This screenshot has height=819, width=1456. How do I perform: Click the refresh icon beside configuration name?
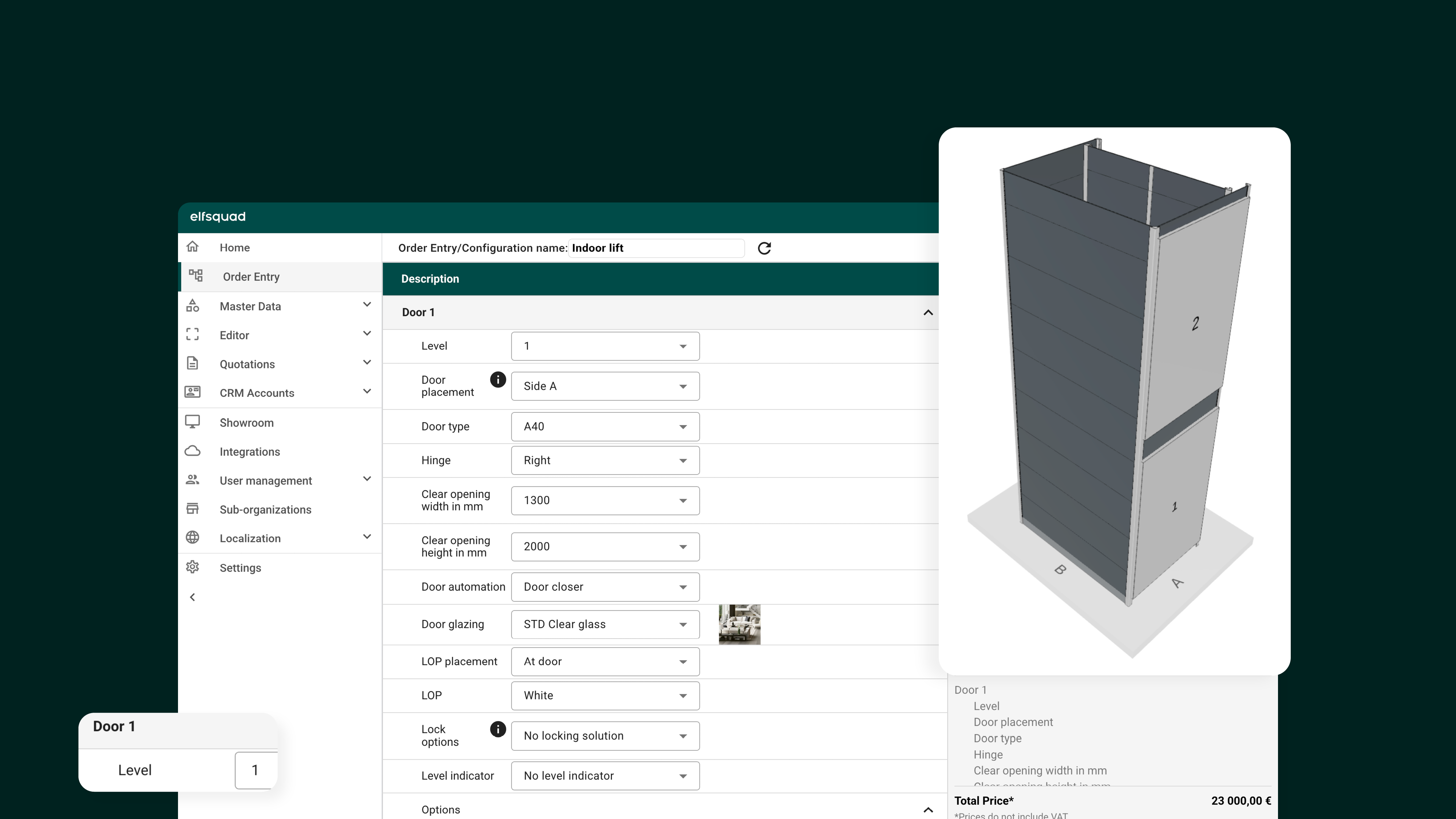coord(764,248)
